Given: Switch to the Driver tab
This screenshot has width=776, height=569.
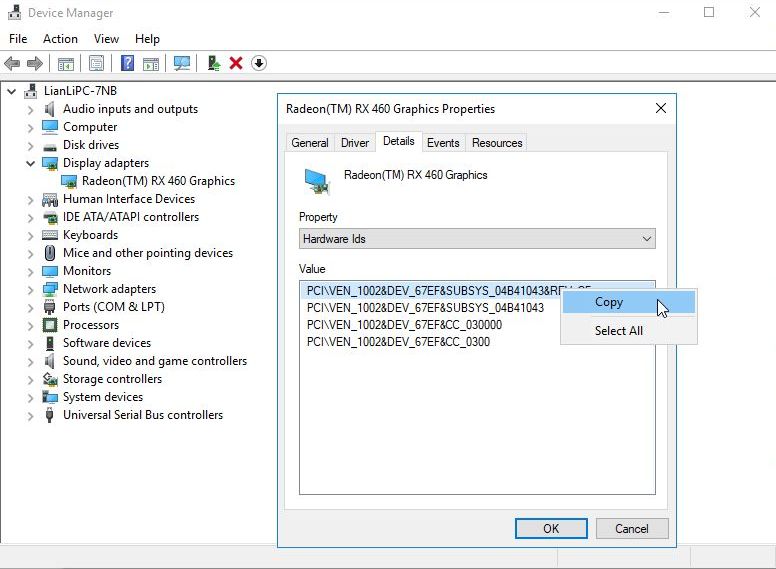Looking at the screenshot, I should tap(355, 143).
